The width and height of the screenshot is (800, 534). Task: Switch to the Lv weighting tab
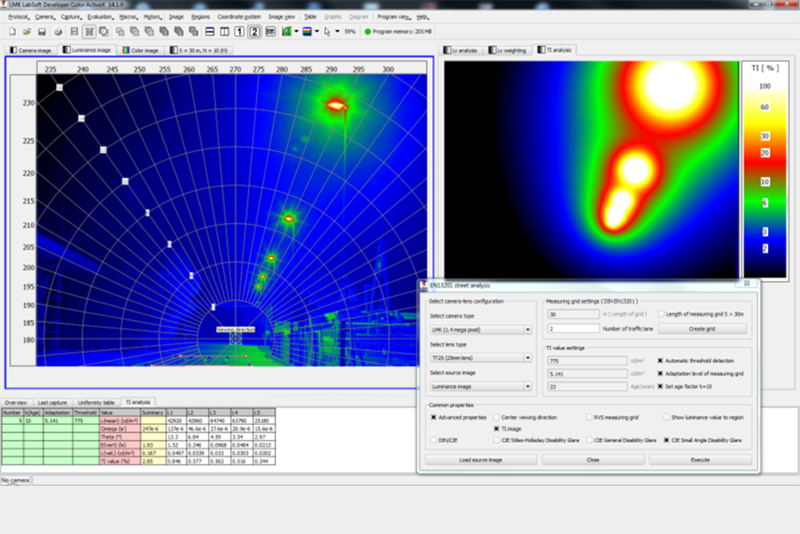tap(507, 50)
